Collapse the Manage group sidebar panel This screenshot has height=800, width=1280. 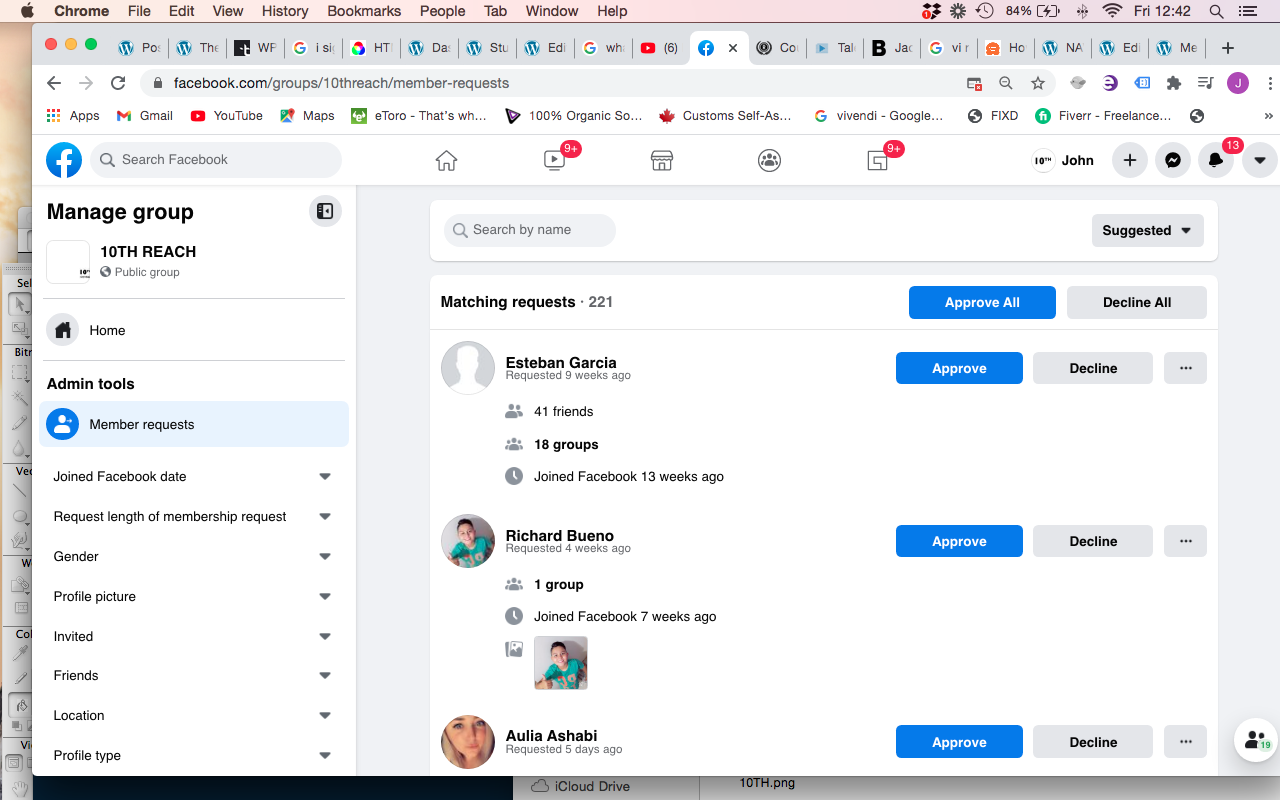coord(325,211)
